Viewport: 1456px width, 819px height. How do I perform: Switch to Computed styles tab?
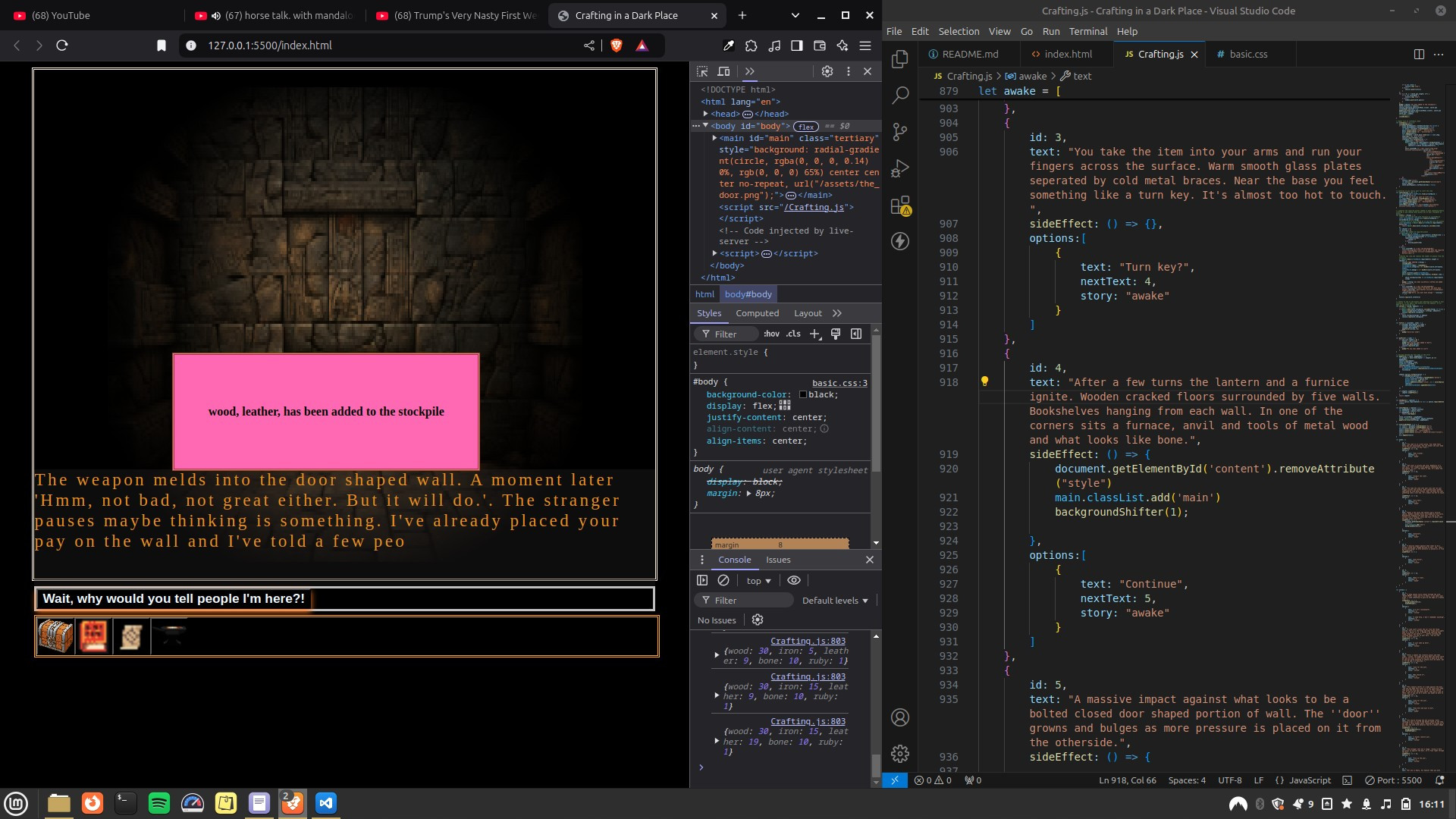(757, 313)
